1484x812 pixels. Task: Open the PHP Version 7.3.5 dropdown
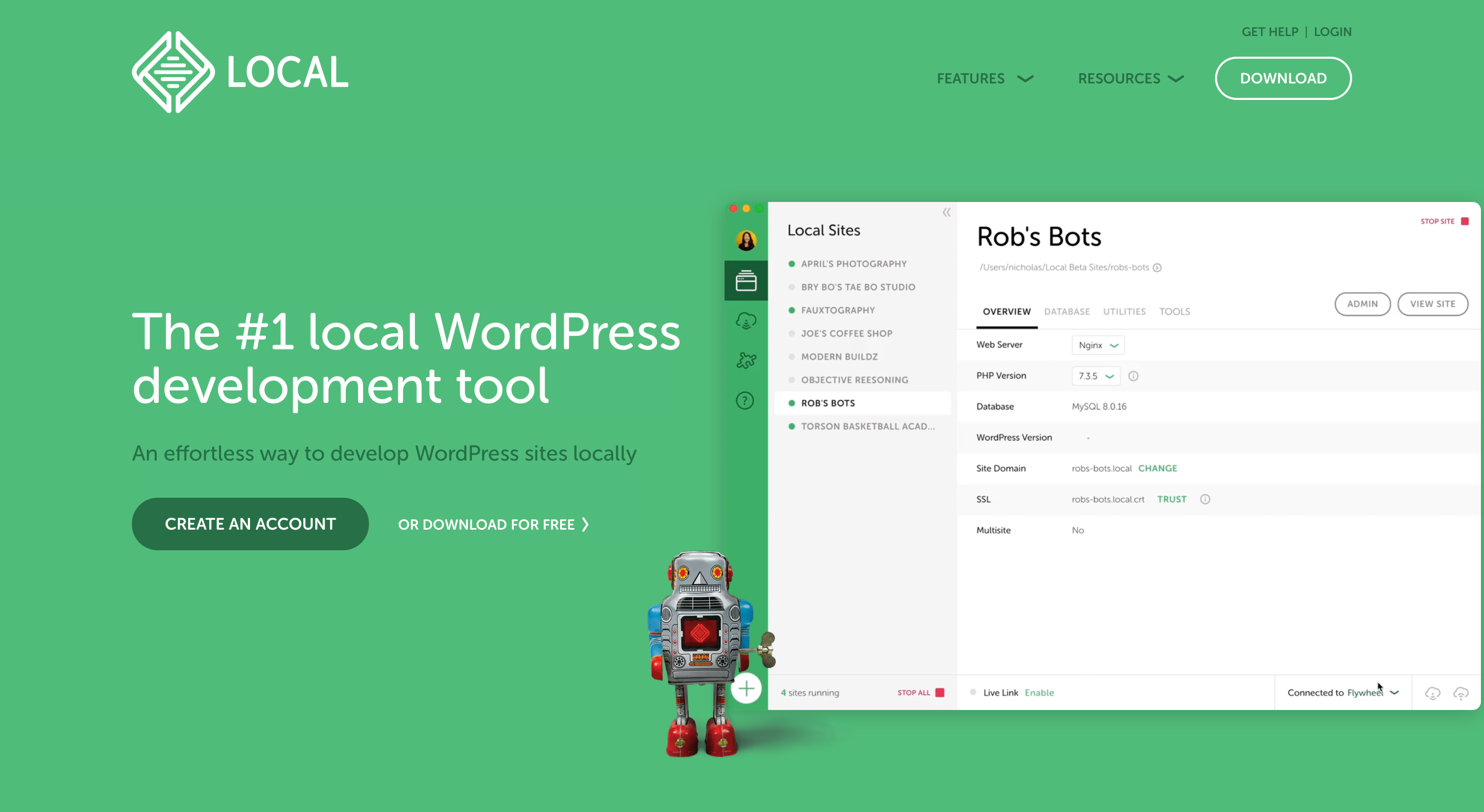pyautogui.click(x=1095, y=376)
